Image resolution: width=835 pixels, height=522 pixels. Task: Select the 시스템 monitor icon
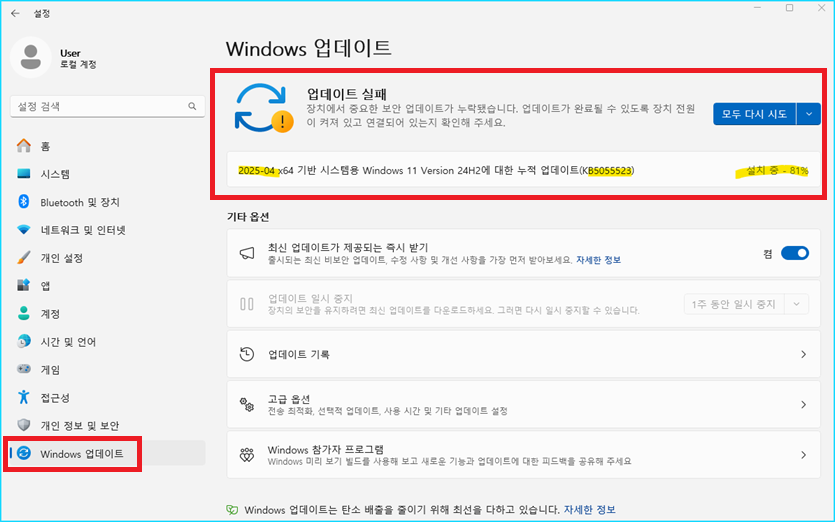click(24, 174)
